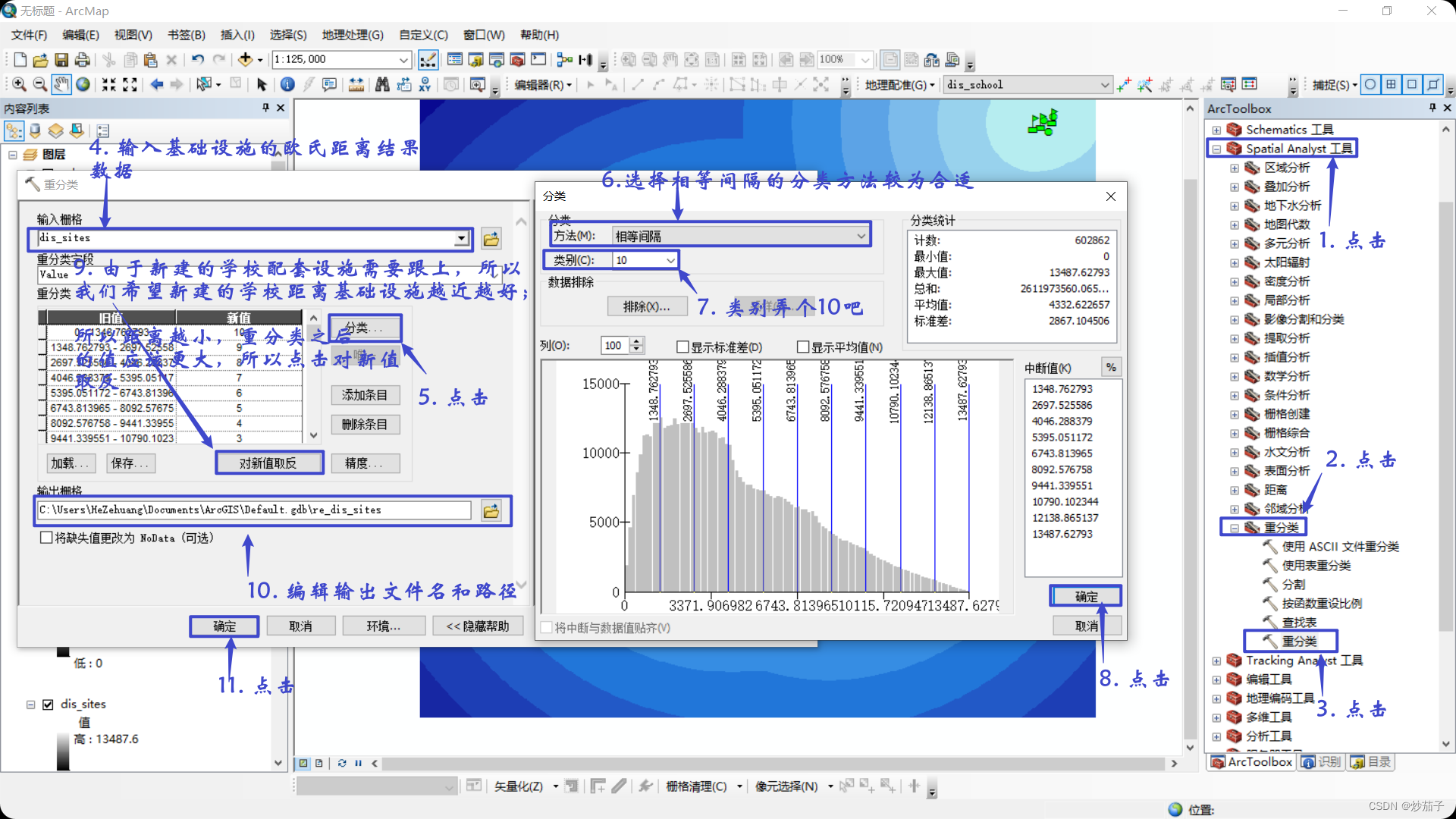Screen dimensions: 1456x819
Task: Open the classification method dropdown
Action: pos(861,237)
